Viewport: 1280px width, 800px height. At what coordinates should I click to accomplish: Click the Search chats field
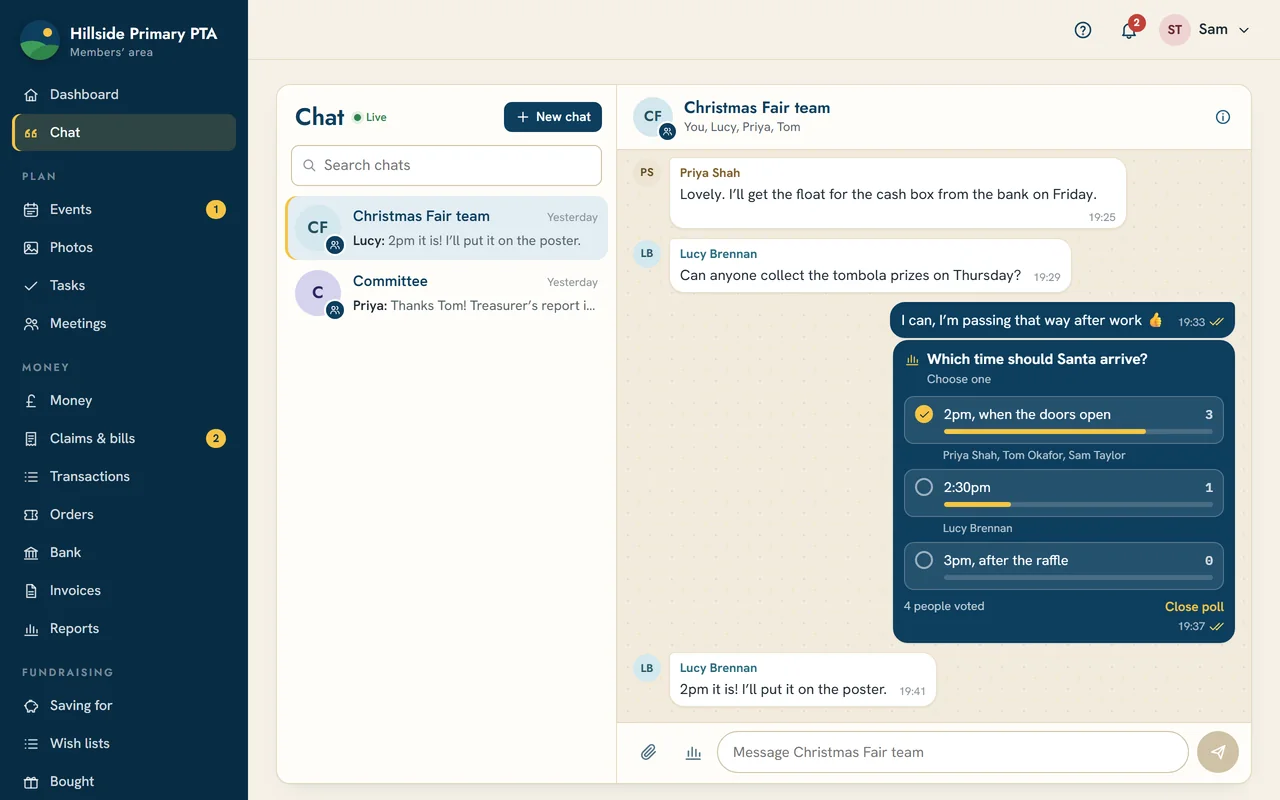point(446,165)
